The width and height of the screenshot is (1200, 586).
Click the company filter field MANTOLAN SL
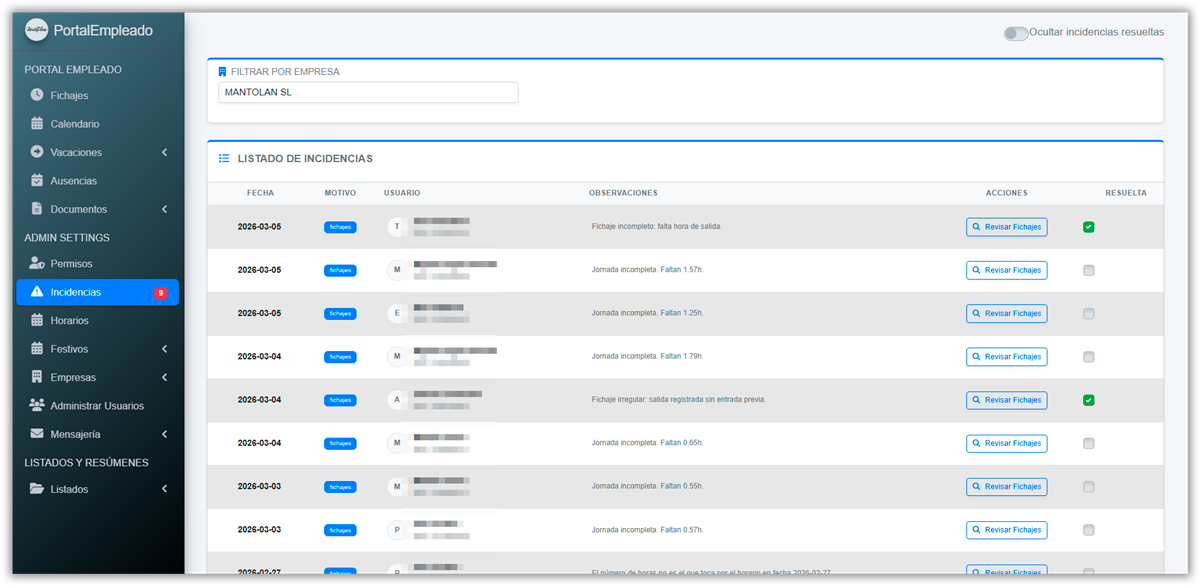coord(368,92)
